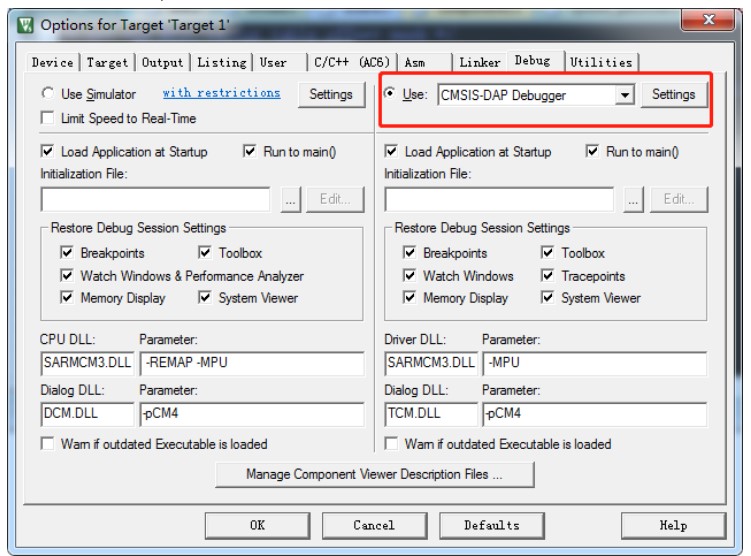This screenshot has height=556, width=751.
Task: Toggle Tracepoints checkbox in debugger settings
Action: (547, 275)
